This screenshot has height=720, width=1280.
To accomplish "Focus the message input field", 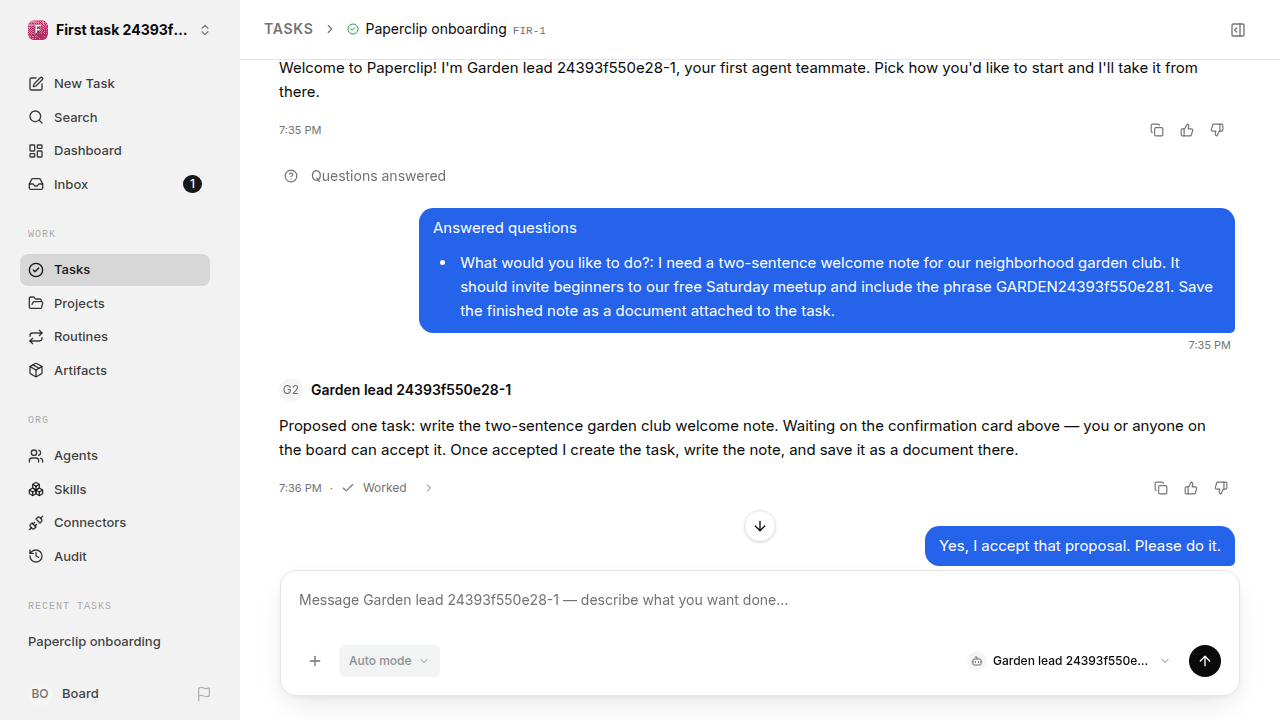I will tap(760, 601).
